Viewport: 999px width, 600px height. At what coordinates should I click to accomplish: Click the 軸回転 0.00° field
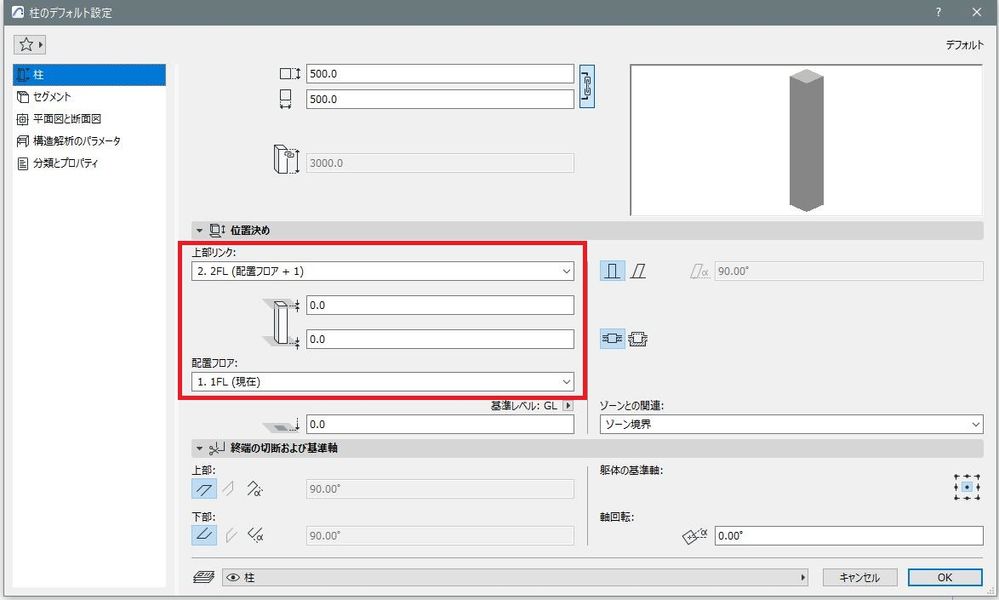(x=849, y=536)
